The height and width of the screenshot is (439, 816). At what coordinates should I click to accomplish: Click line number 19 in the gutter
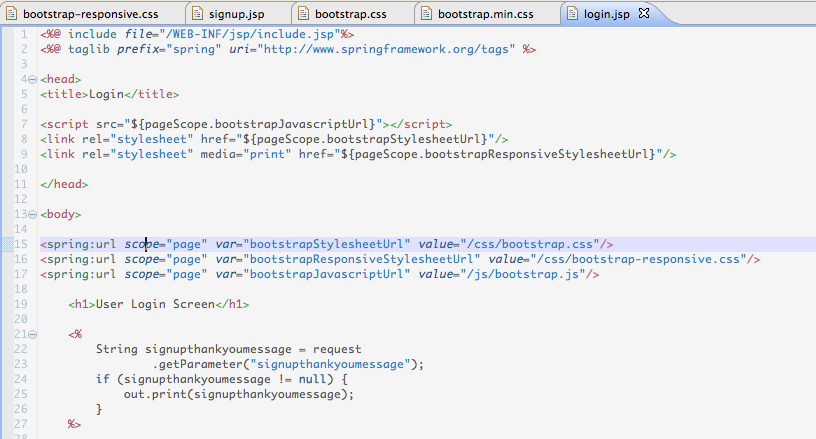[x=21, y=304]
